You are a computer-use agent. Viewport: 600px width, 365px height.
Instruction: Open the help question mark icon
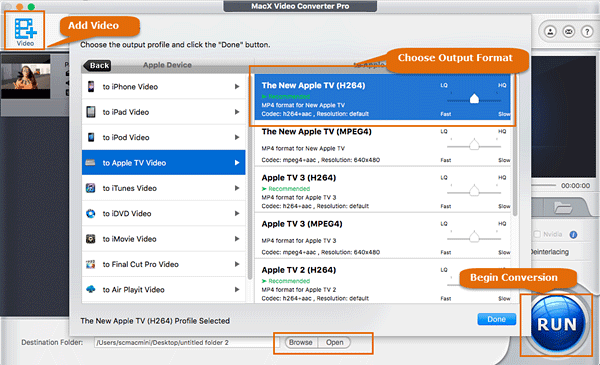587,32
